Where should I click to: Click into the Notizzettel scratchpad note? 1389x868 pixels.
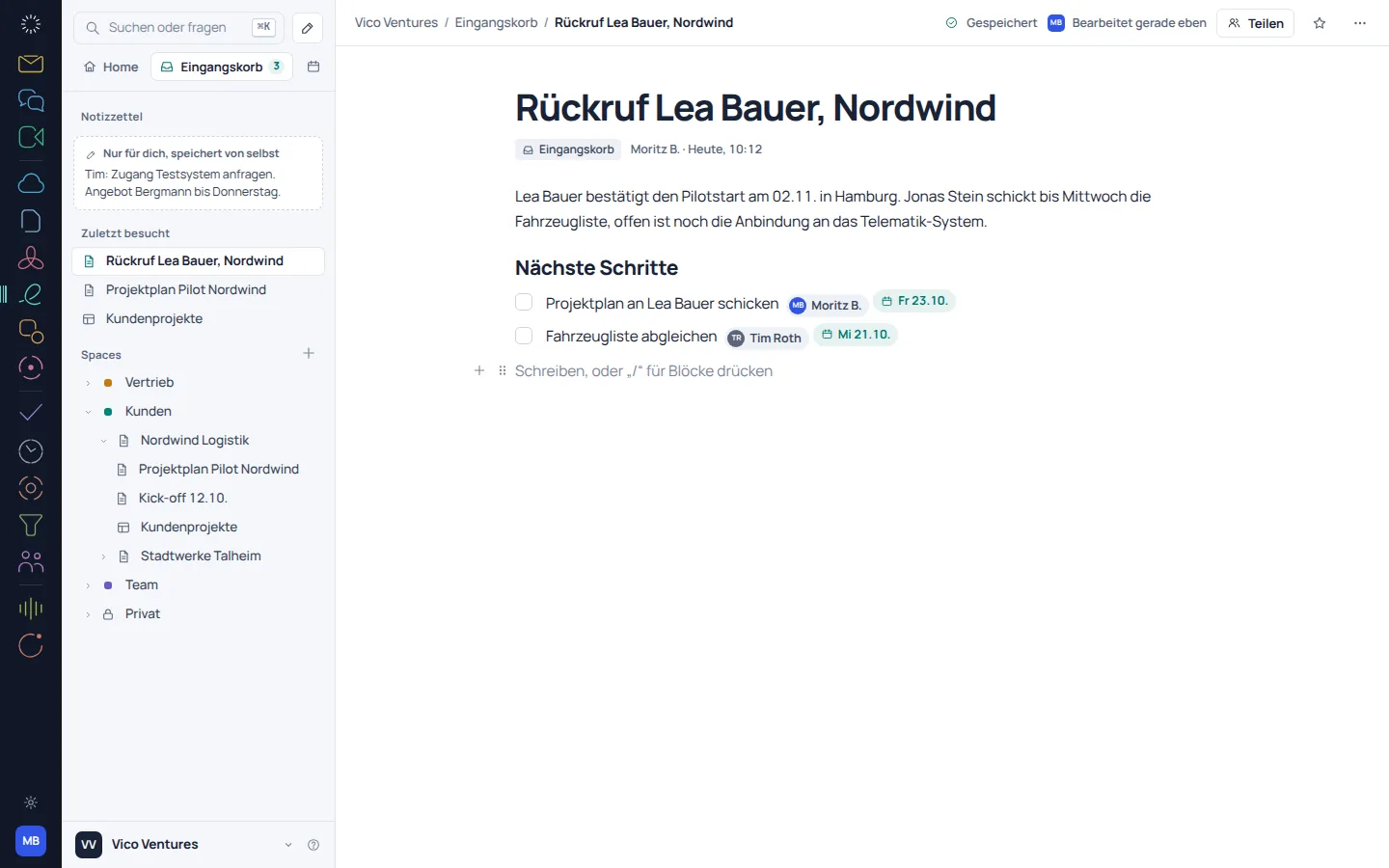[x=198, y=174]
